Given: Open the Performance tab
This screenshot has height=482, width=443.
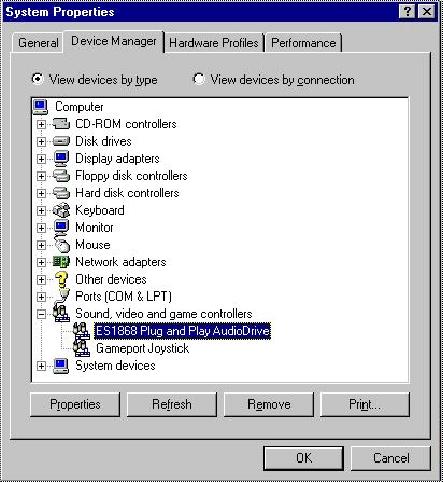Looking at the screenshot, I should point(304,43).
